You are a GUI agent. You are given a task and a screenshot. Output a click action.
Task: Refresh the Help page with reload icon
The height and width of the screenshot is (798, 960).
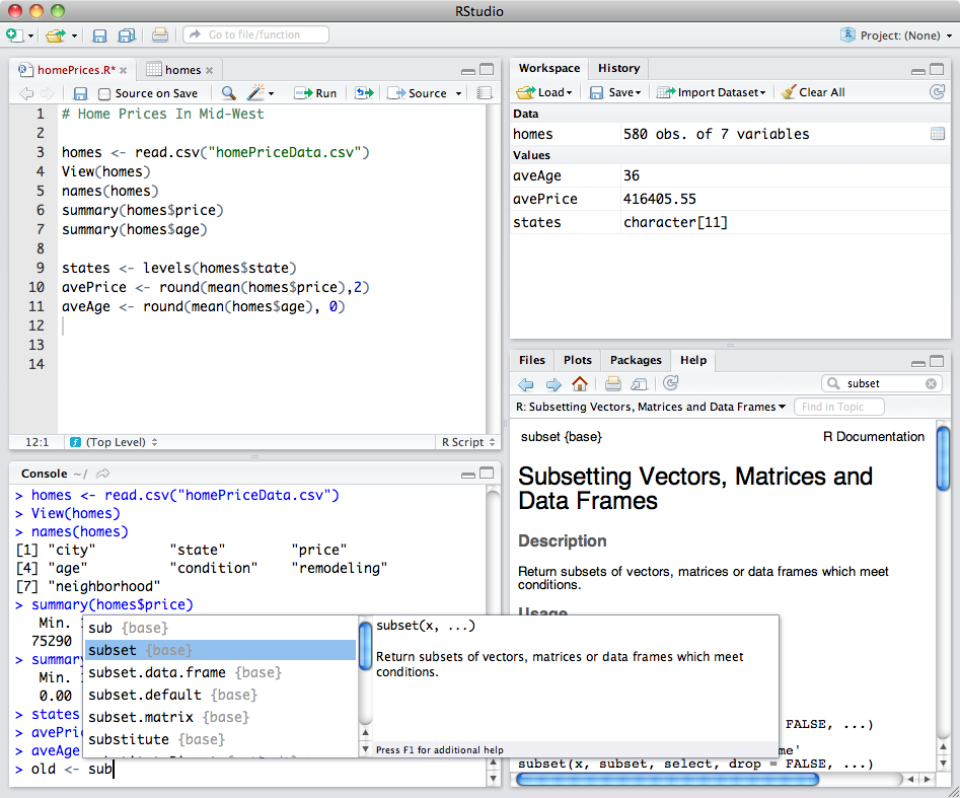click(x=670, y=383)
